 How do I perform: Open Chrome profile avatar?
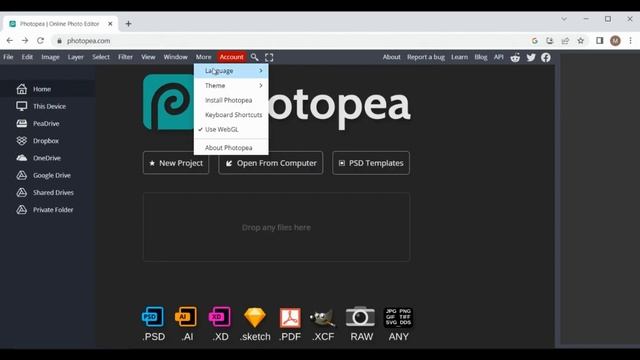click(x=615, y=41)
